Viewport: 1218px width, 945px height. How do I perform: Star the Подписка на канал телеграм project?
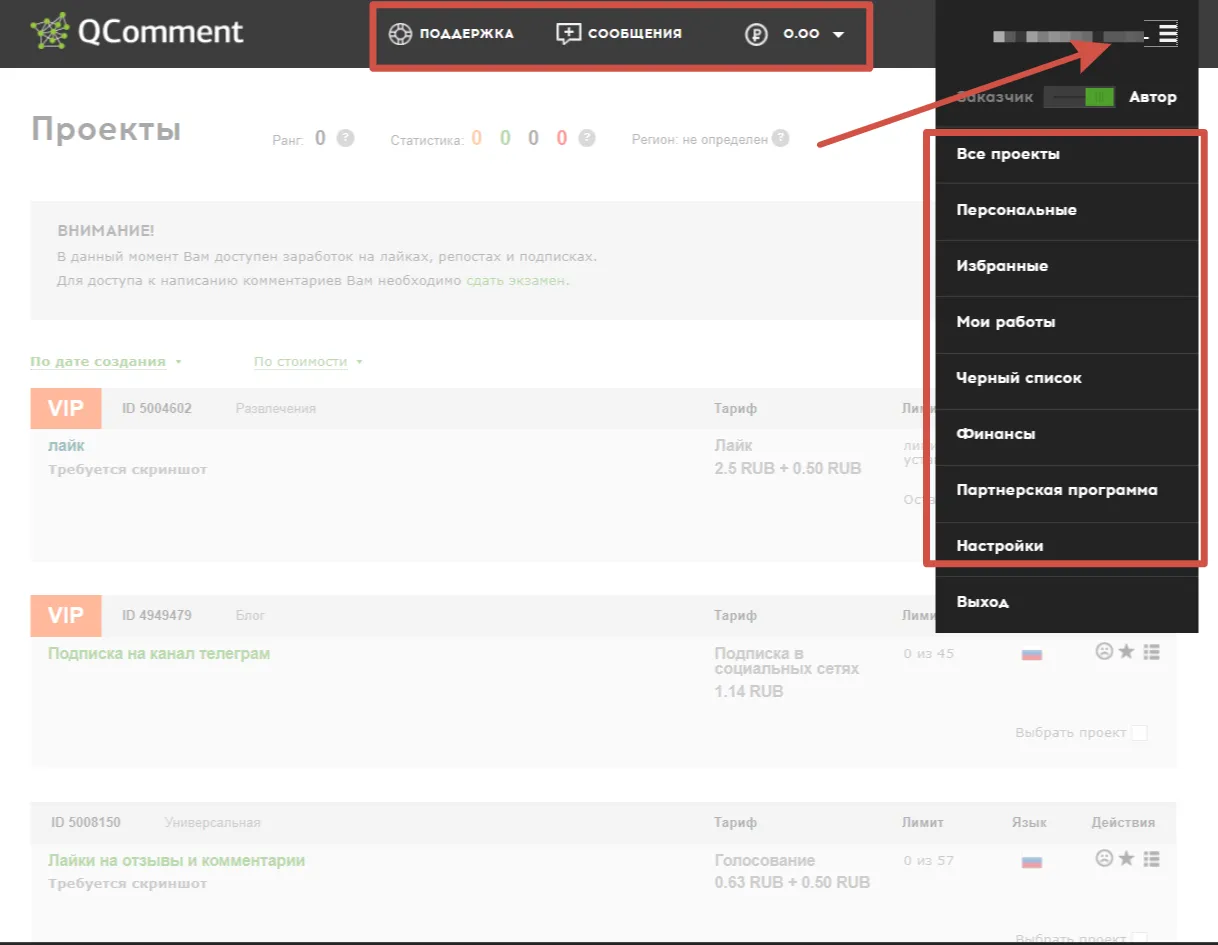point(1126,652)
